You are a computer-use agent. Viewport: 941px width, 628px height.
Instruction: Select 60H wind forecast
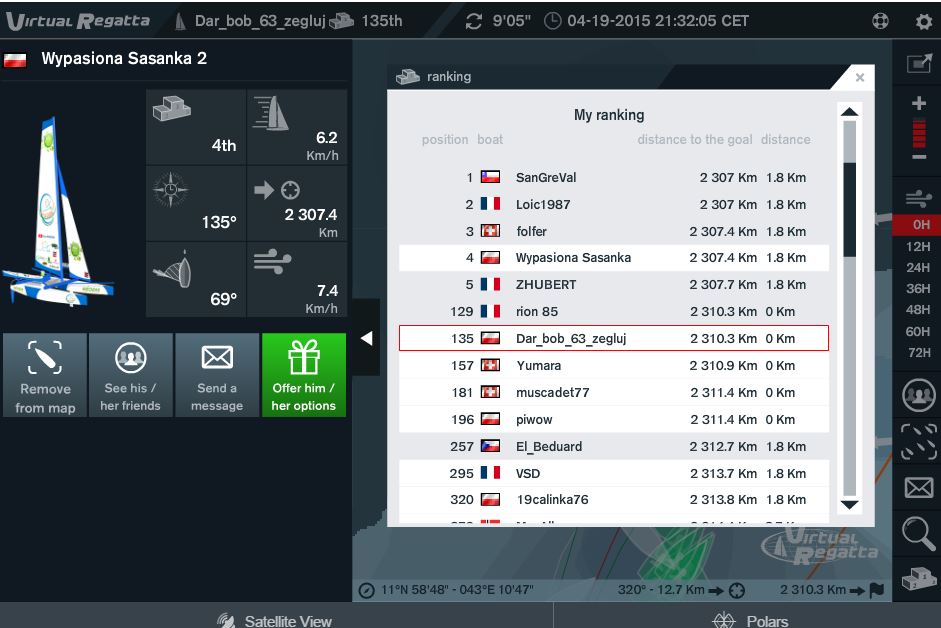click(x=919, y=331)
